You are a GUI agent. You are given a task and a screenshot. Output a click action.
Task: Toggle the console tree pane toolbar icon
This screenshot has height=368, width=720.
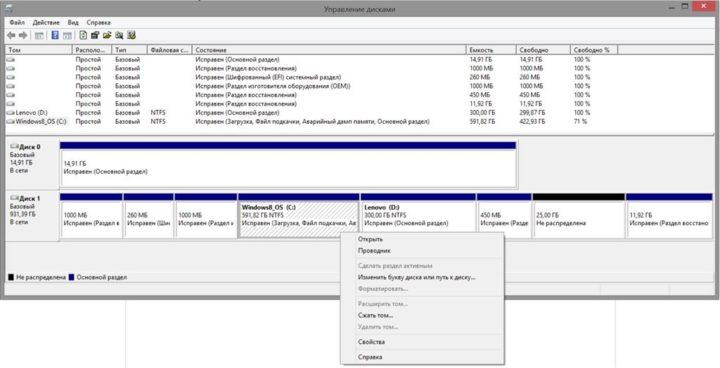click(x=39, y=35)
